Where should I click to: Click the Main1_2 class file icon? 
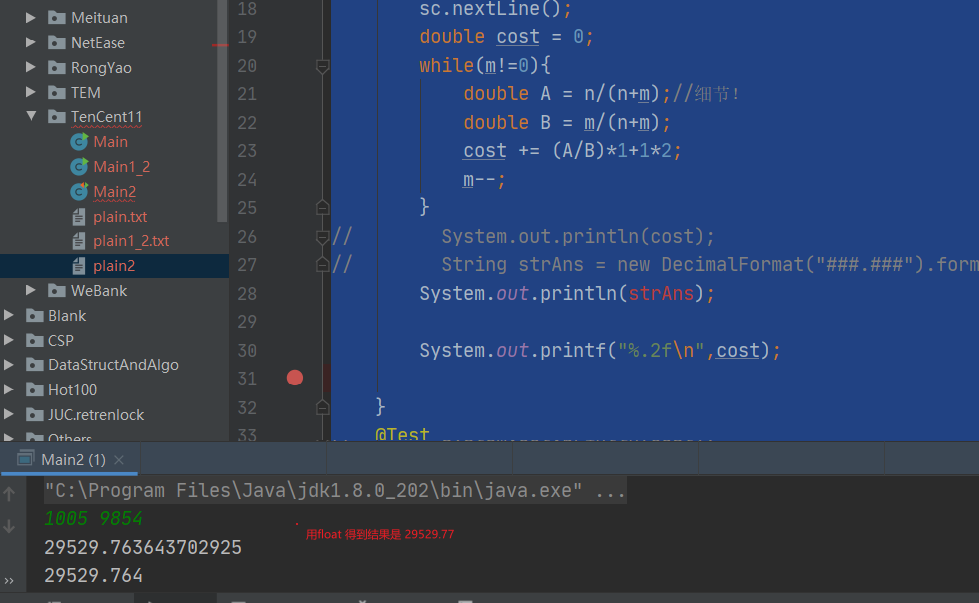[x=79, y=167]
